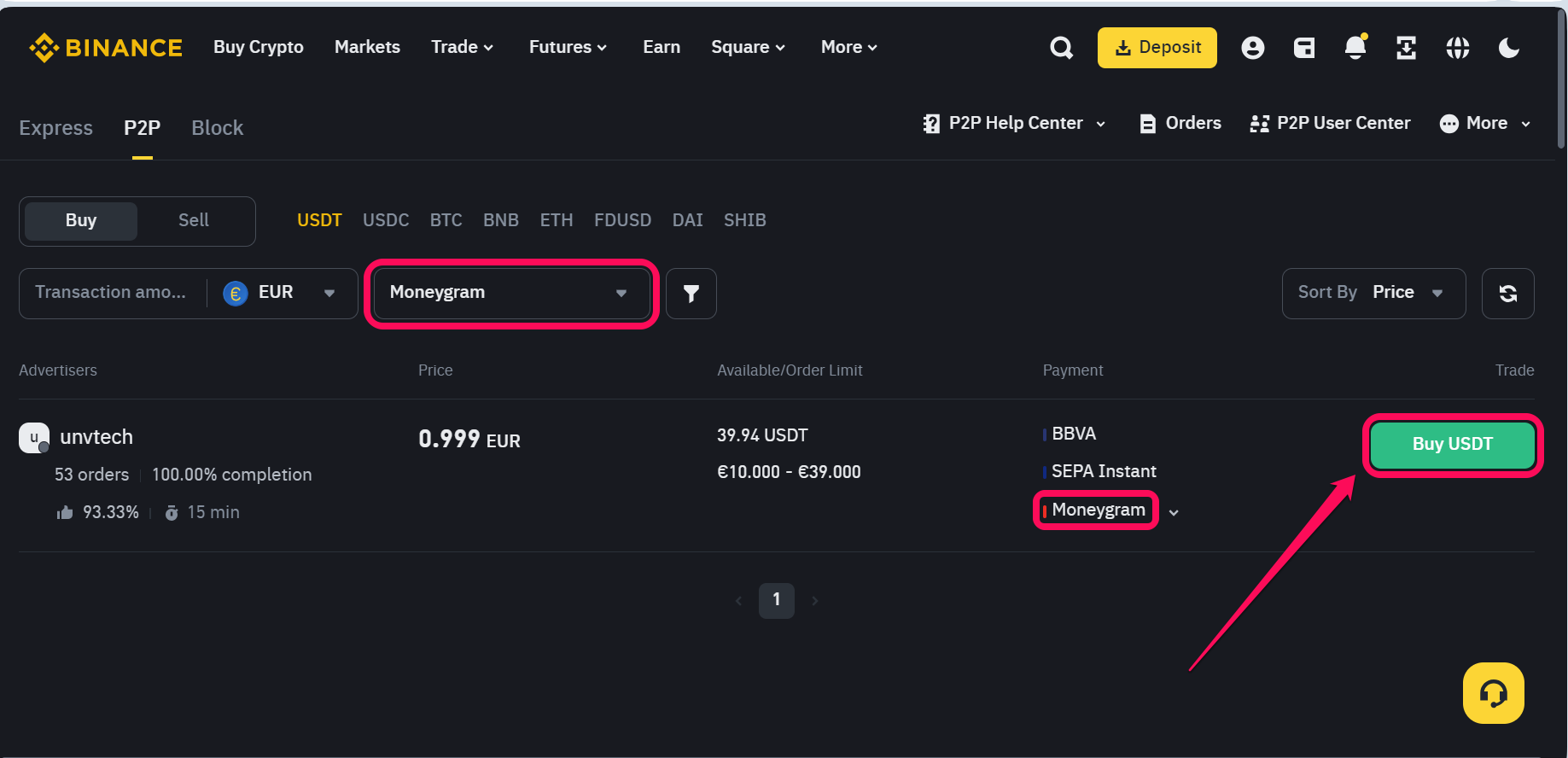Open the Square menu dropdown

point(748,48)
